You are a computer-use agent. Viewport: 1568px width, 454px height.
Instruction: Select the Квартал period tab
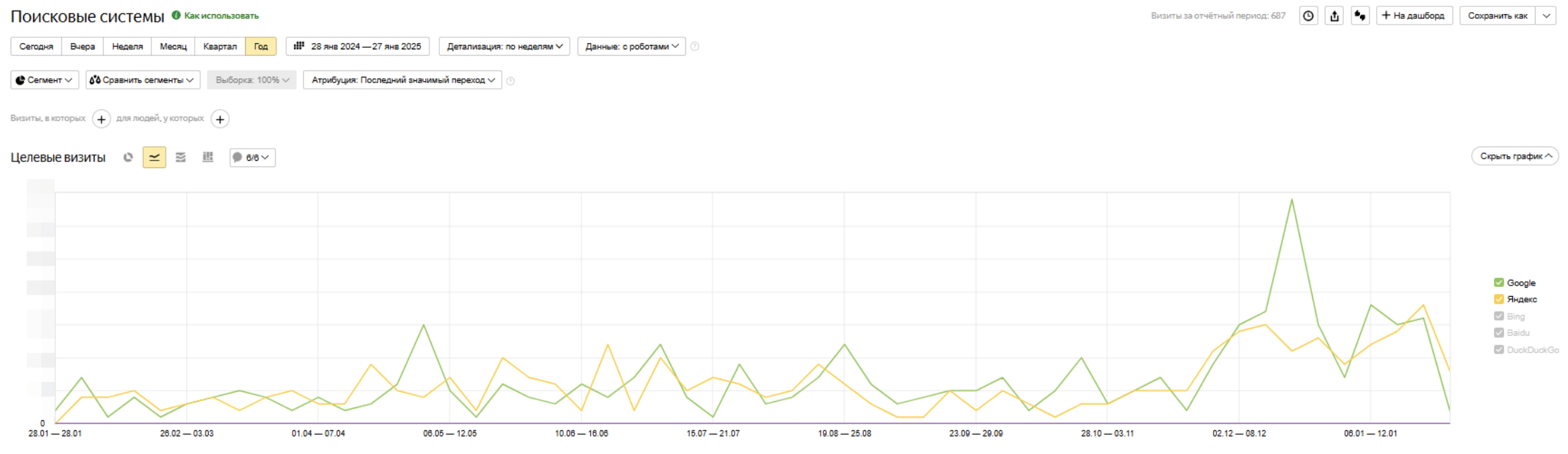click(x=220, y=47)
